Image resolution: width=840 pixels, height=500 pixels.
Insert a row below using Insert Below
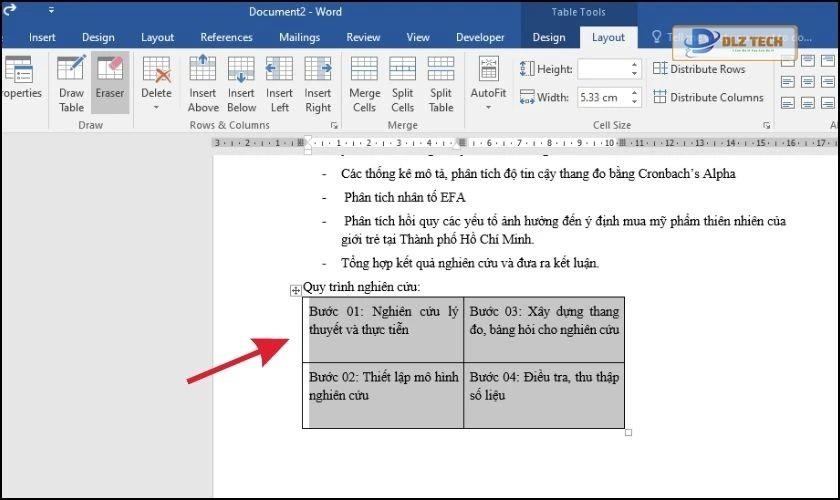pos(241,83)
